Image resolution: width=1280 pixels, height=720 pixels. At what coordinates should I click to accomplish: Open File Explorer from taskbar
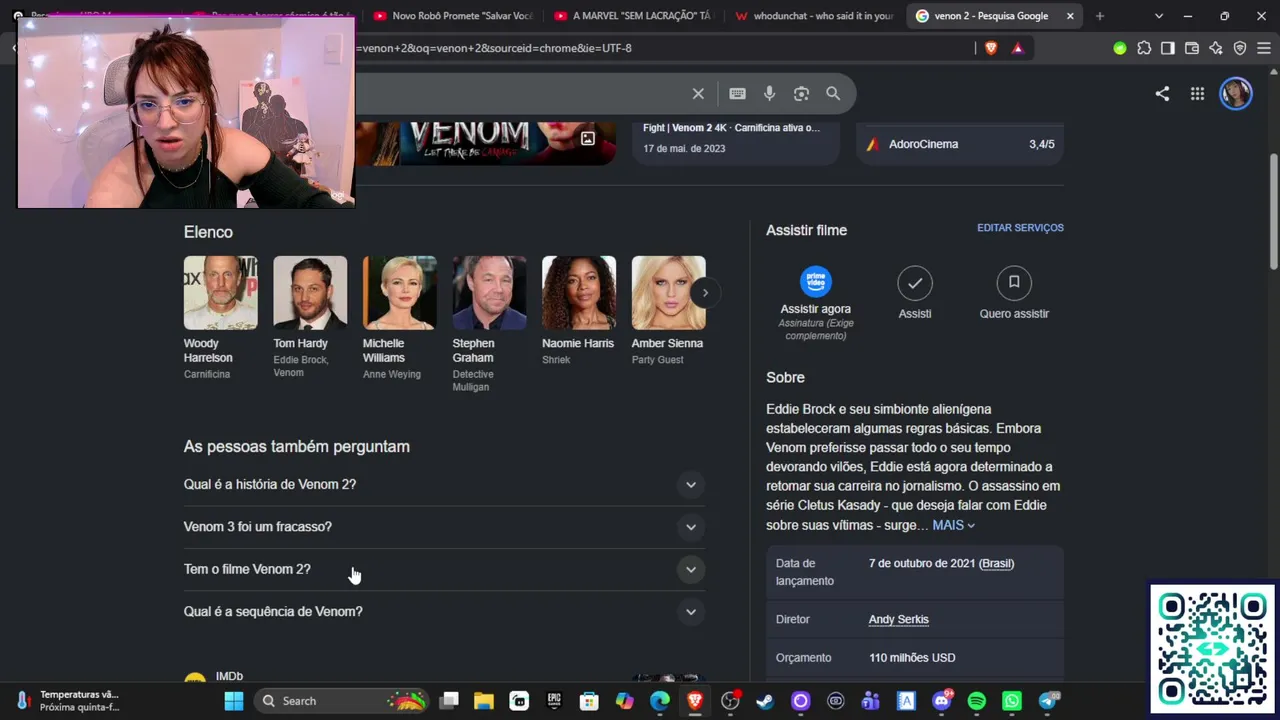pos(484,701)
